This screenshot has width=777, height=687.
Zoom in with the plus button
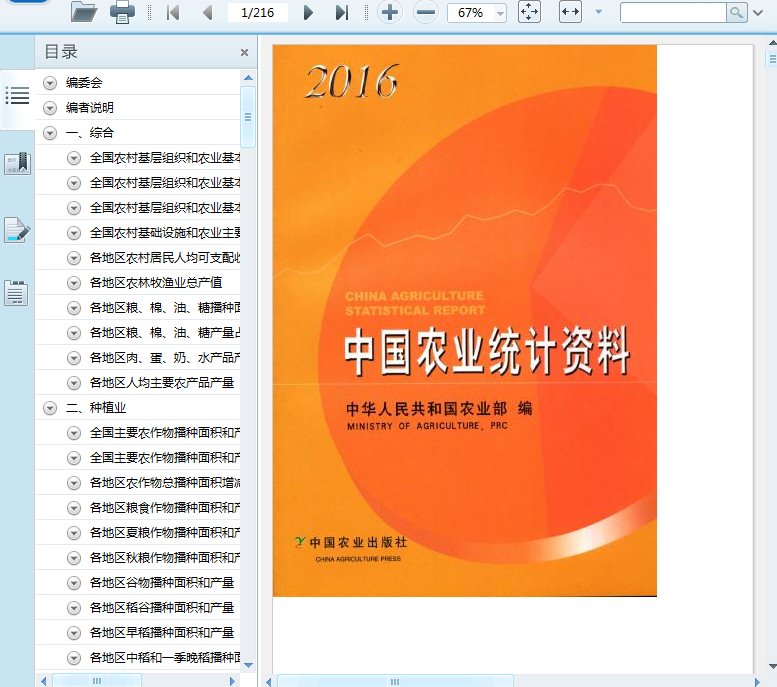coord(390,13)
